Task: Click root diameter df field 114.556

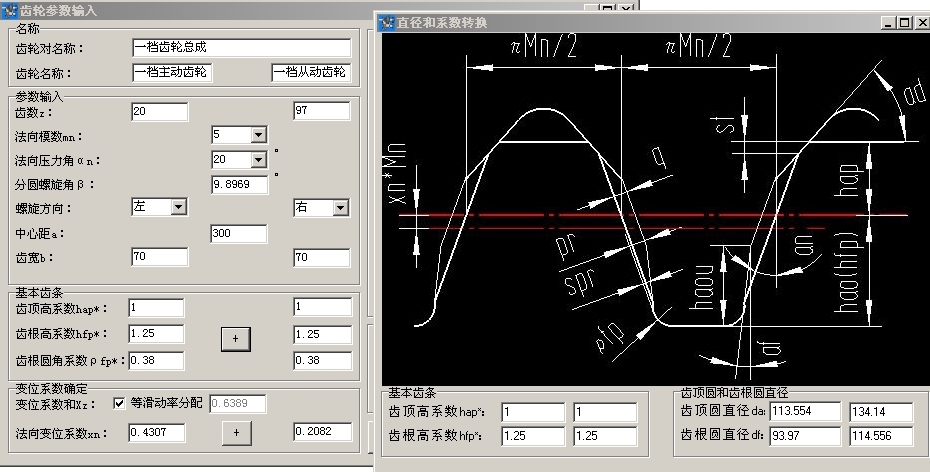Action: click(881, 436)
